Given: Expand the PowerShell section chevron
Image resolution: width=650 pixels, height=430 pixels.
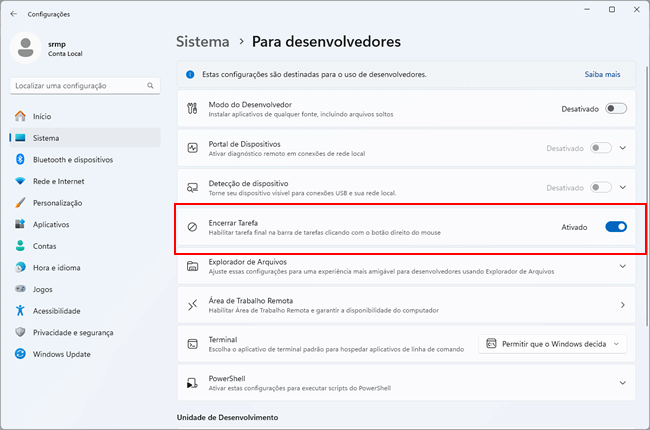Looking at the screenshot, I should pyautogui.click(x=623, y=383).
